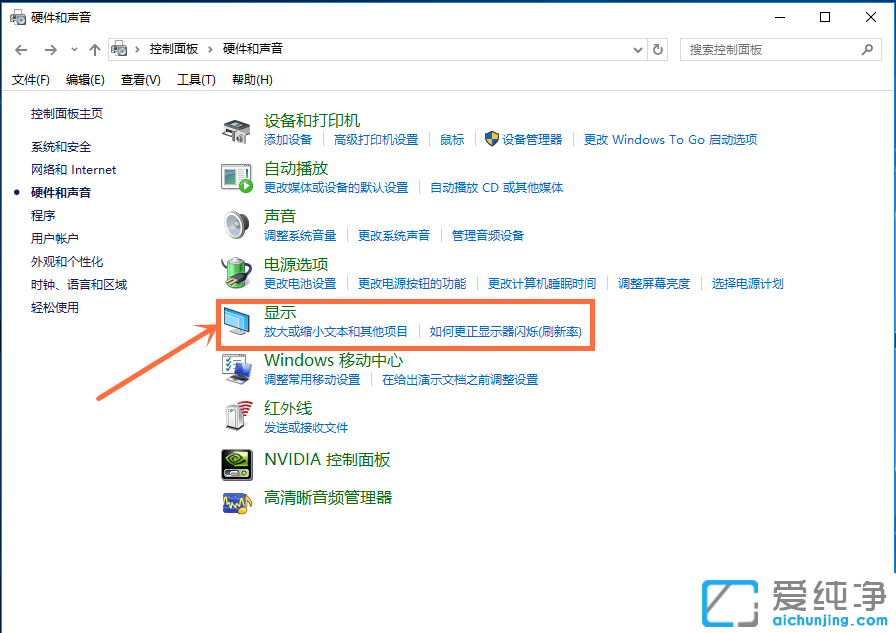Open the NVIDIA Control Panel icon
Screen dimensions: 896x633
point(236,464)
